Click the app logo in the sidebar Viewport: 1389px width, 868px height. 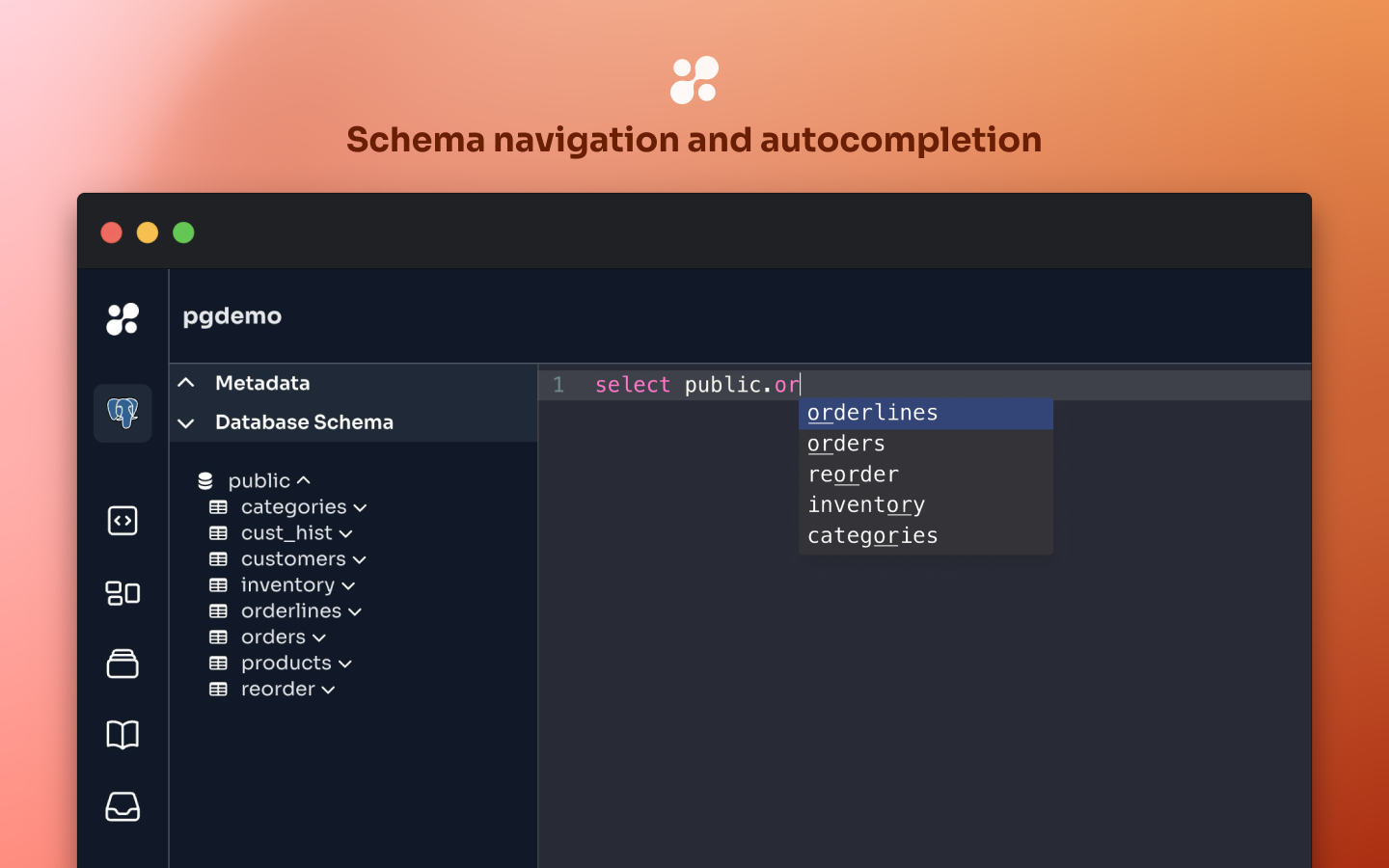click(123, 318)
